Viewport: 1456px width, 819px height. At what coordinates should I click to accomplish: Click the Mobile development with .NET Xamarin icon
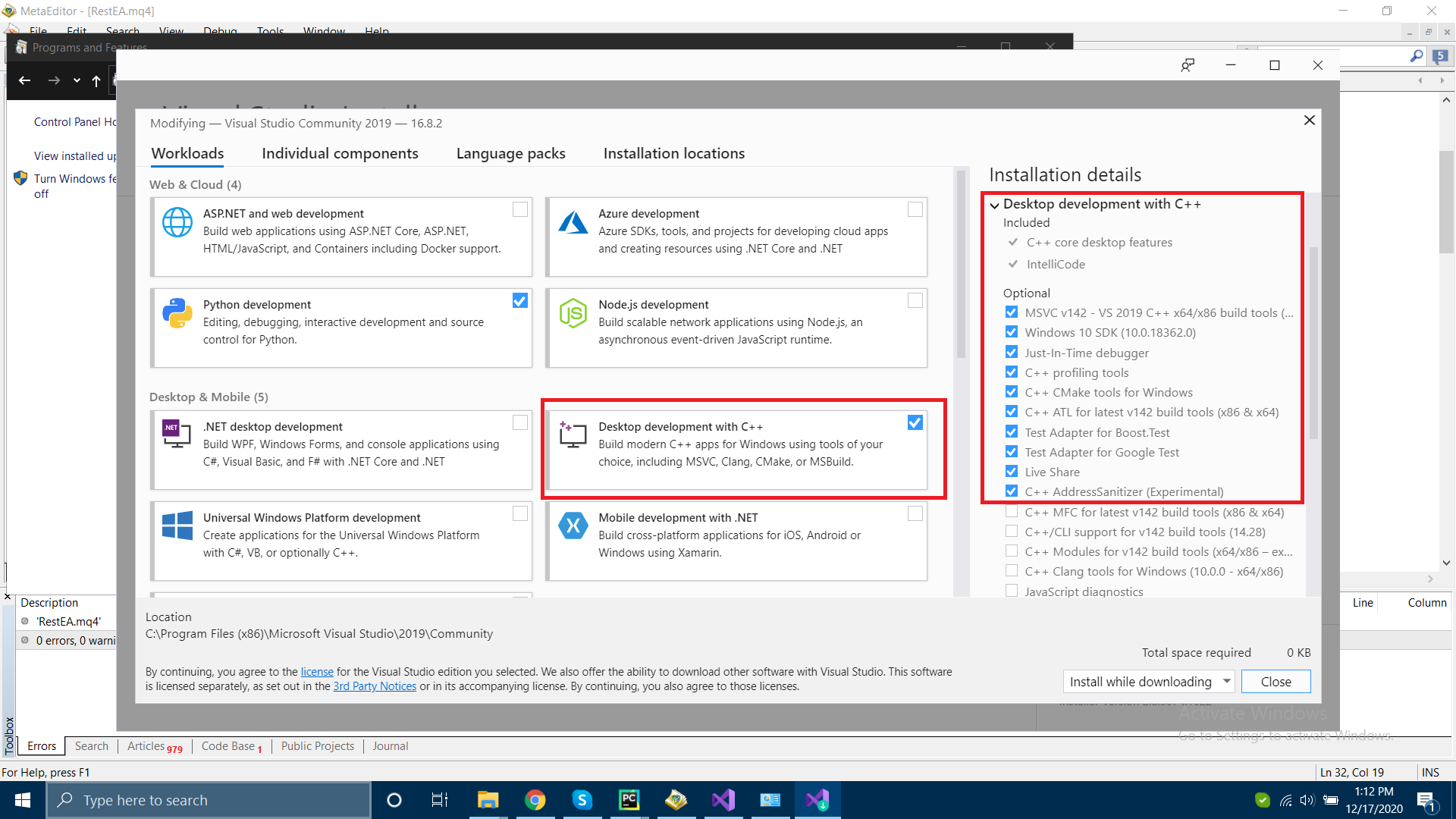click(573, 526)
